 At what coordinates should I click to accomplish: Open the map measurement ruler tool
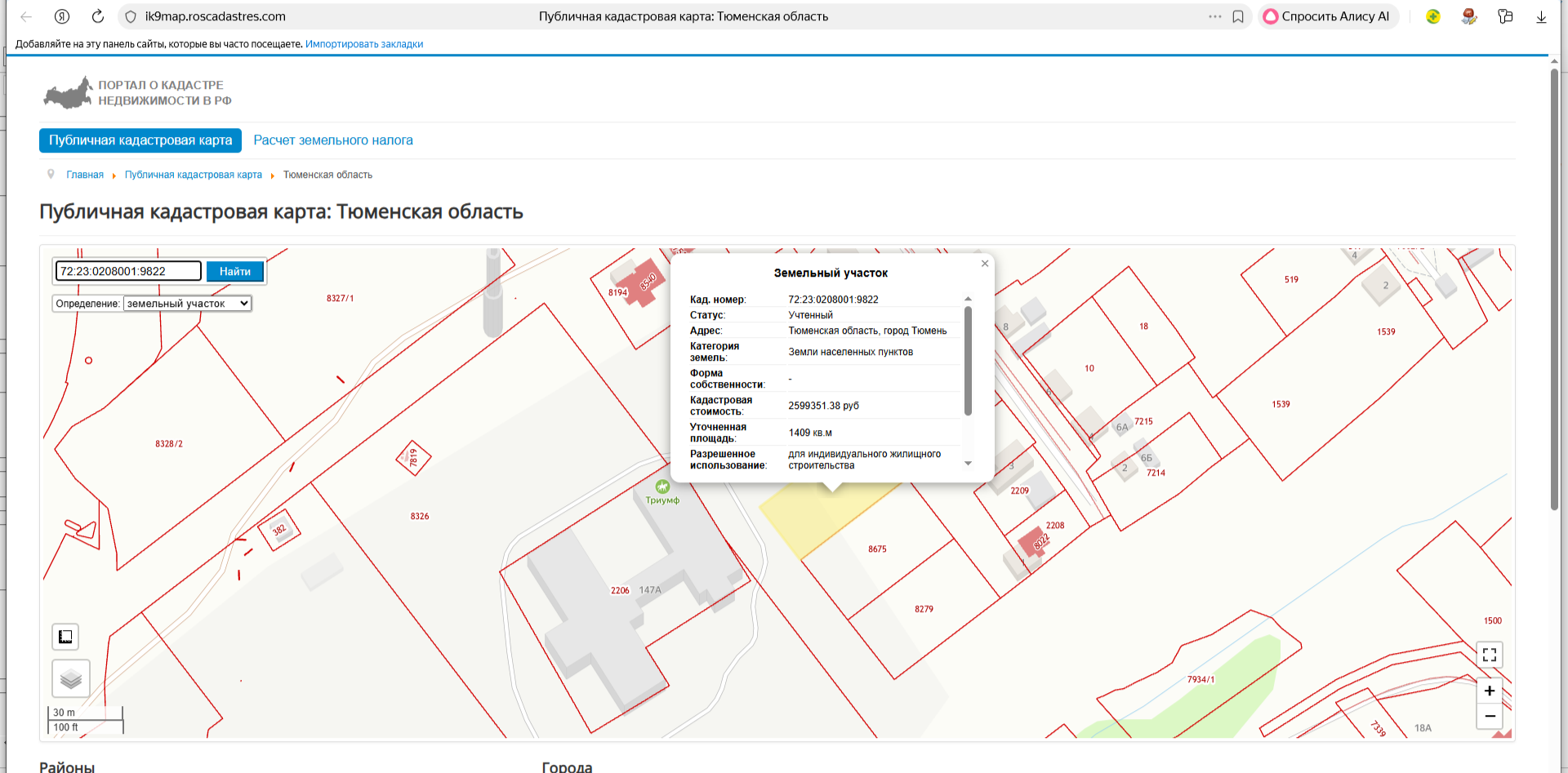[x=65, y=637]
